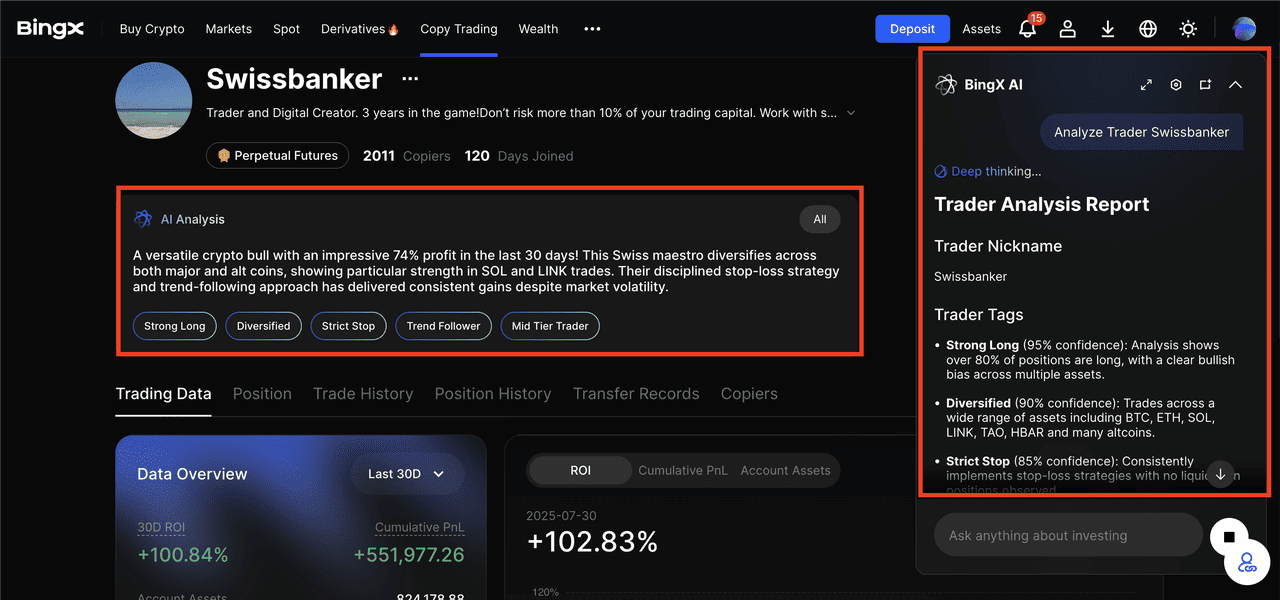Open the Position History tab
The height and width of the screenshot is (600, 1280).
click(x=492, y=394)
